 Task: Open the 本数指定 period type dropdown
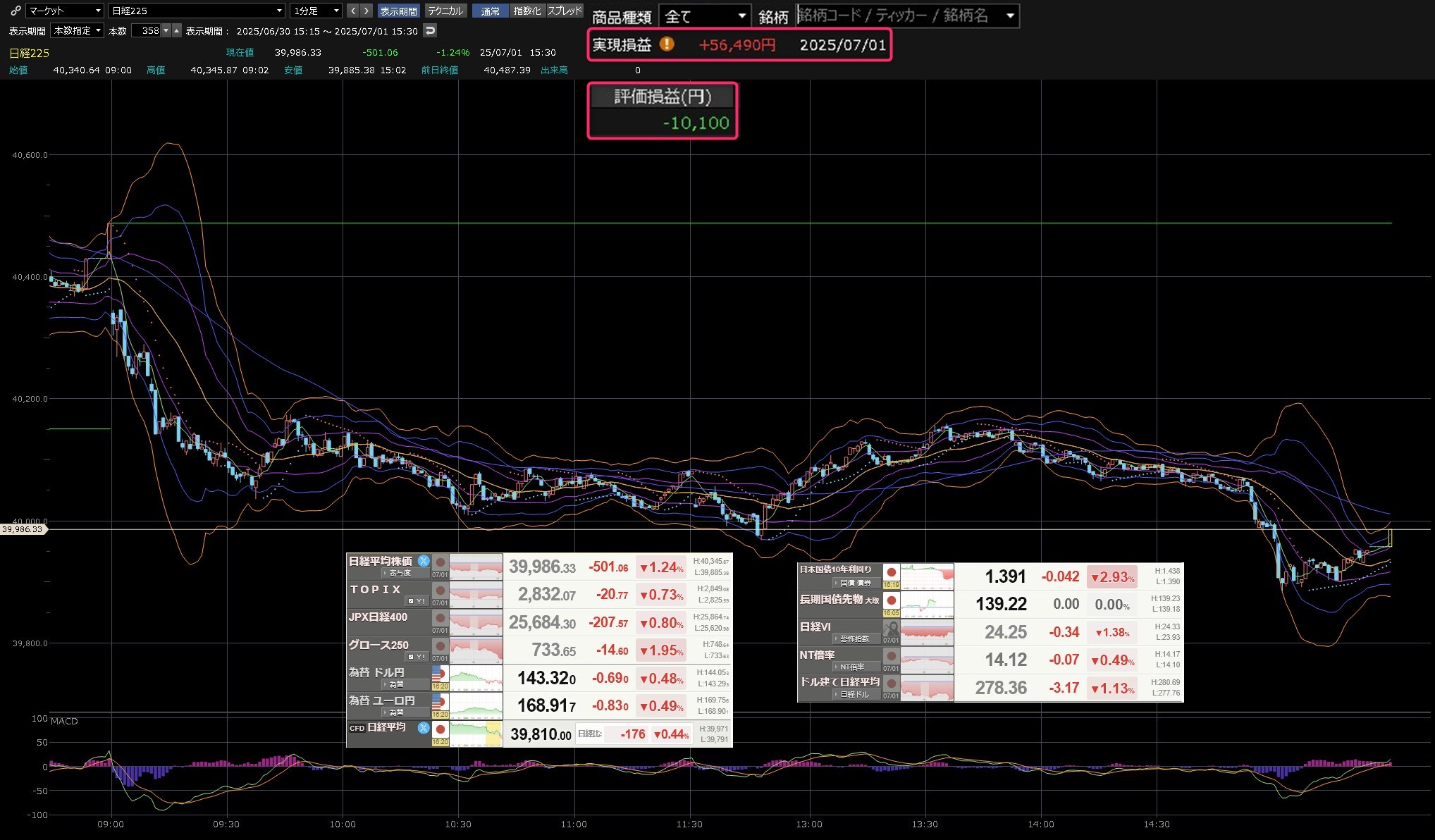[78, 30]
